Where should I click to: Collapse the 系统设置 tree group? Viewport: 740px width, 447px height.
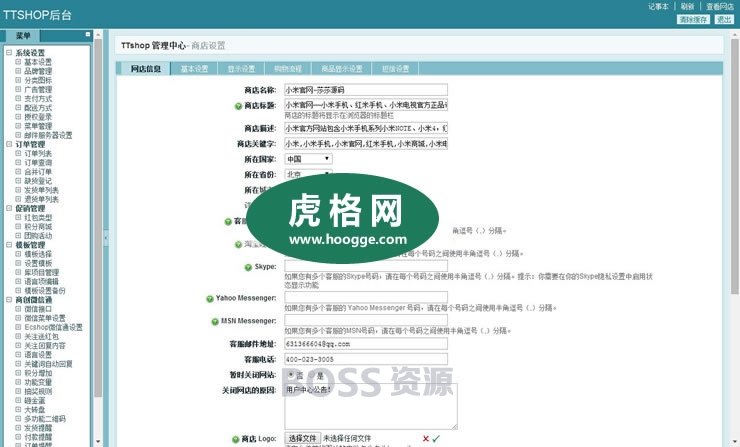[x=9, y=53]
